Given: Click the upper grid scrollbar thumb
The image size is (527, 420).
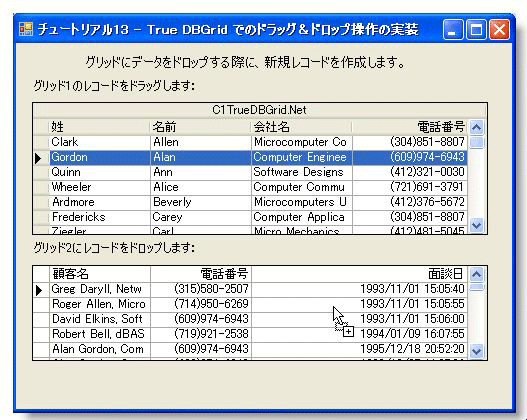Looking at the screenshot, I should coord(477,142).
